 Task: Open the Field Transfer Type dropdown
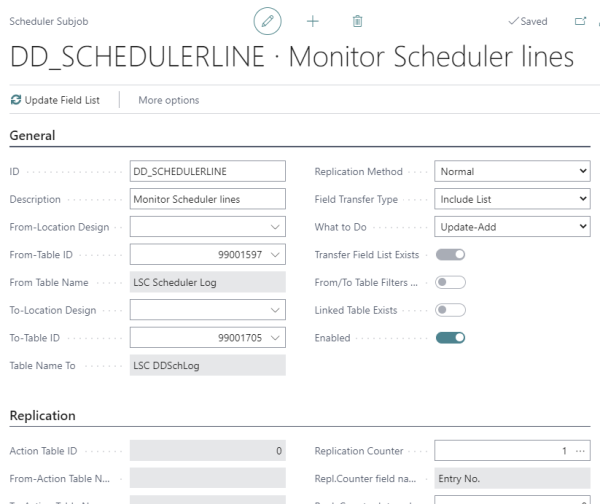(512, 199)
